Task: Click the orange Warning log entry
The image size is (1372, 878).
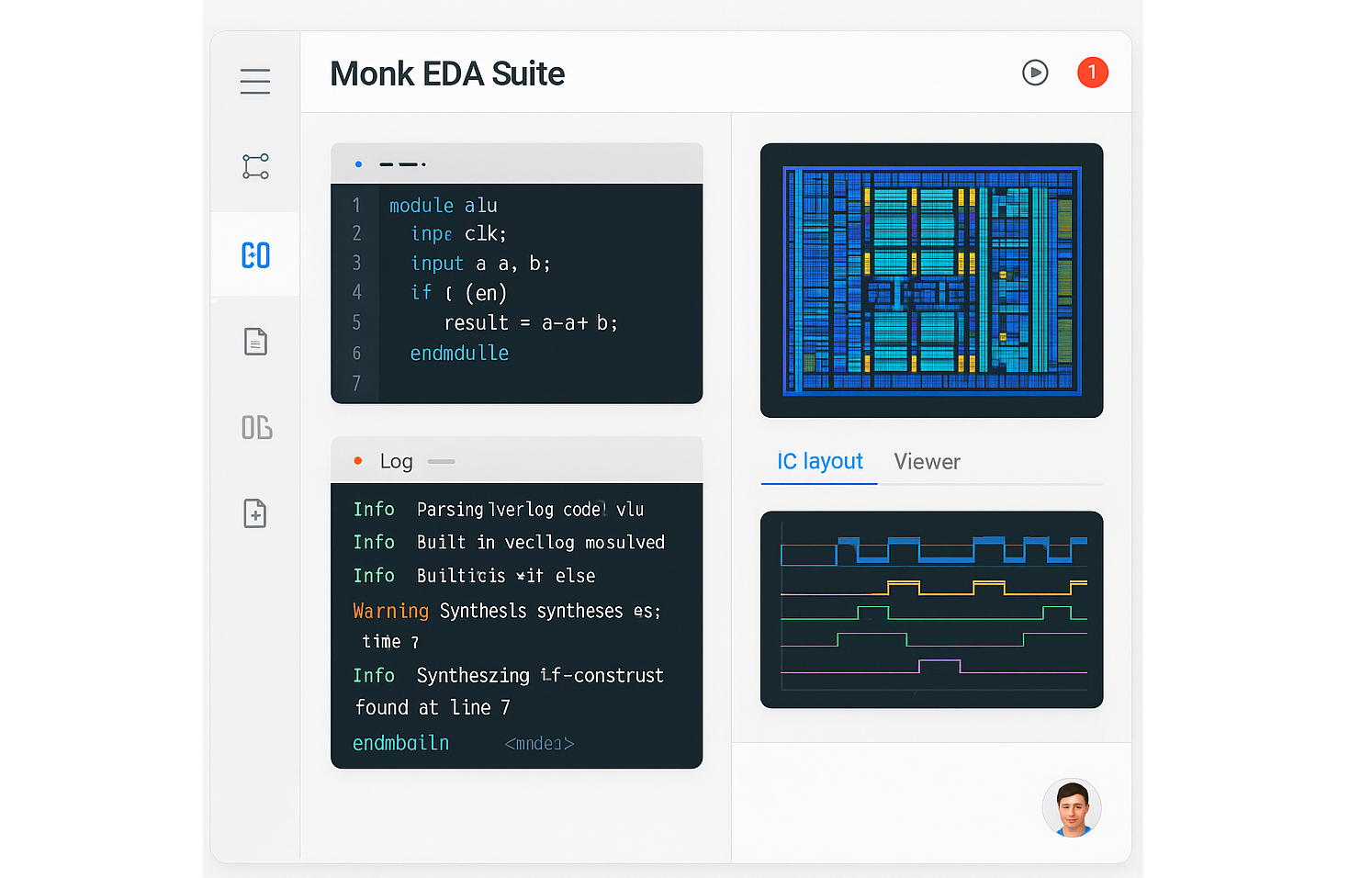Action: (390, 611)
